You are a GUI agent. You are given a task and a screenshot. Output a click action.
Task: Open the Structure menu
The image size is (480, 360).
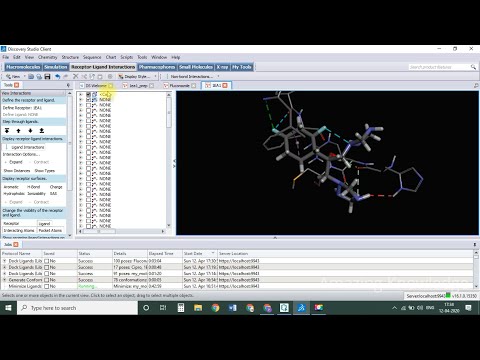point(70,57)
